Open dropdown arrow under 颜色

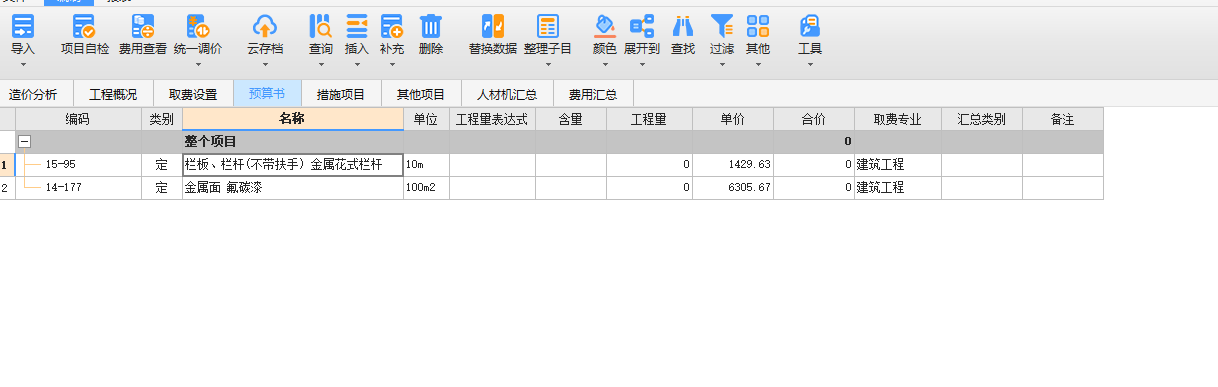605,65
